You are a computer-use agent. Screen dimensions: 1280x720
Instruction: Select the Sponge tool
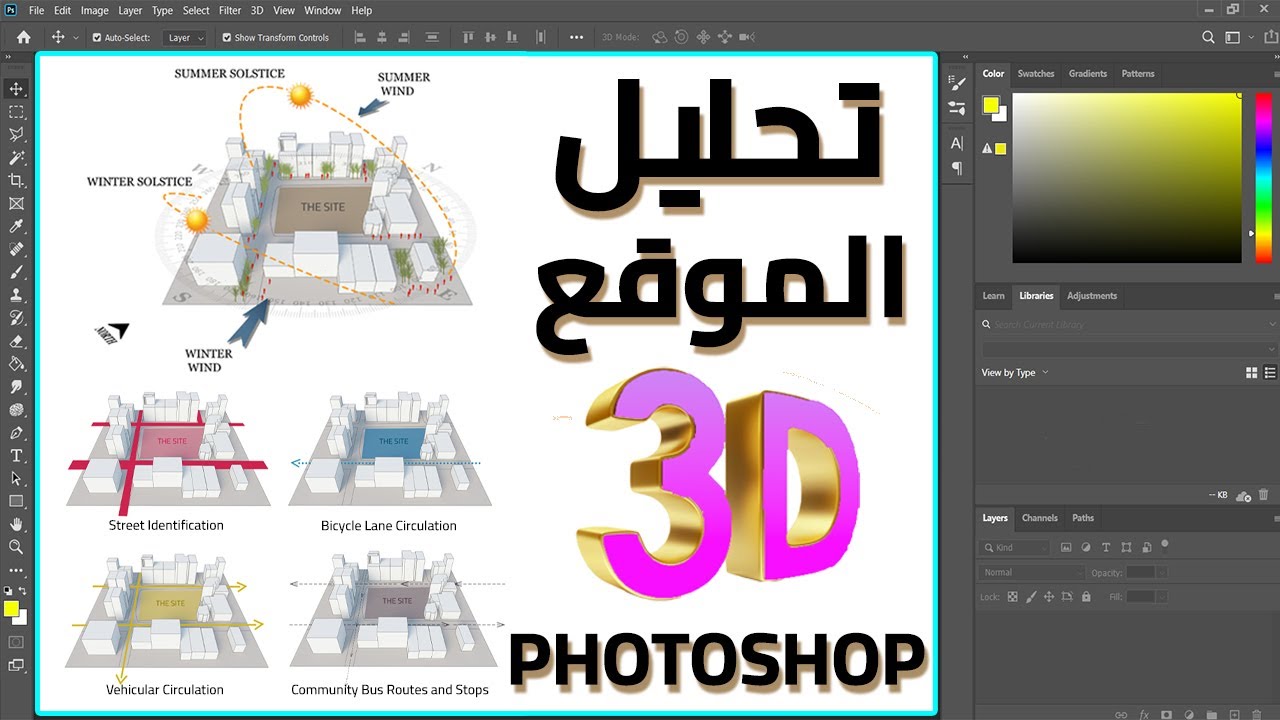click(x=16, y=410)
